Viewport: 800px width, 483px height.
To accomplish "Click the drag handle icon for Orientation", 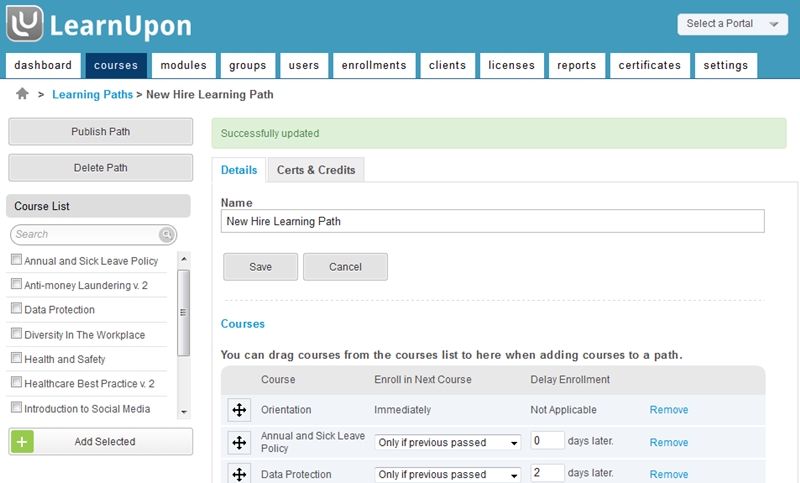I will [239, 410].
